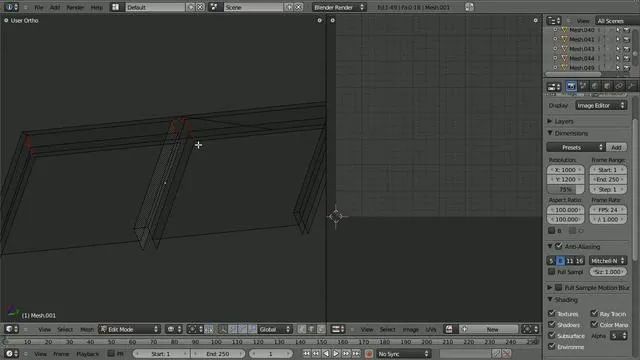Open the No Sync dropdown
640x360 pixels.
click(403, 353)
